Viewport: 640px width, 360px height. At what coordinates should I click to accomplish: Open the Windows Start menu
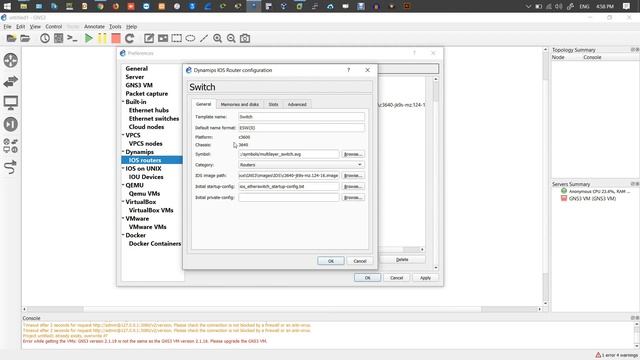point(7,6)
